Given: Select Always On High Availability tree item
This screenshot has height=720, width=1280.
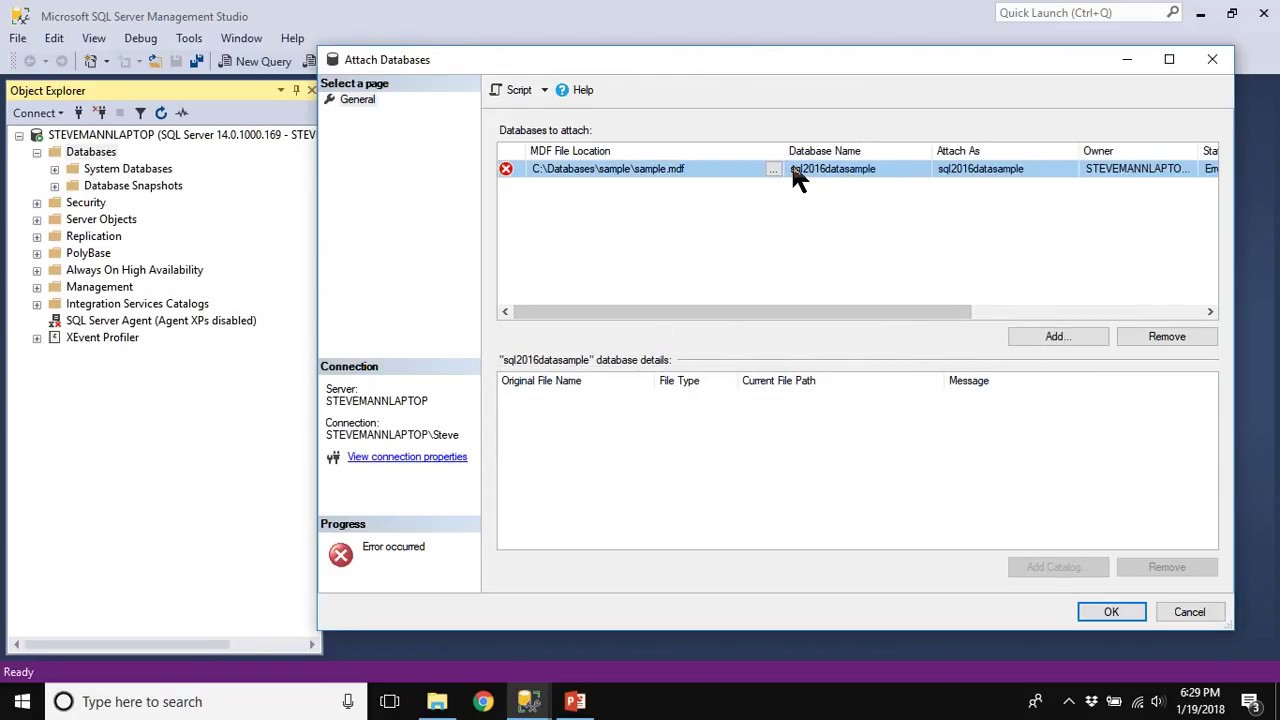Looking at the screenshot, I should click(x=134, y=270).
